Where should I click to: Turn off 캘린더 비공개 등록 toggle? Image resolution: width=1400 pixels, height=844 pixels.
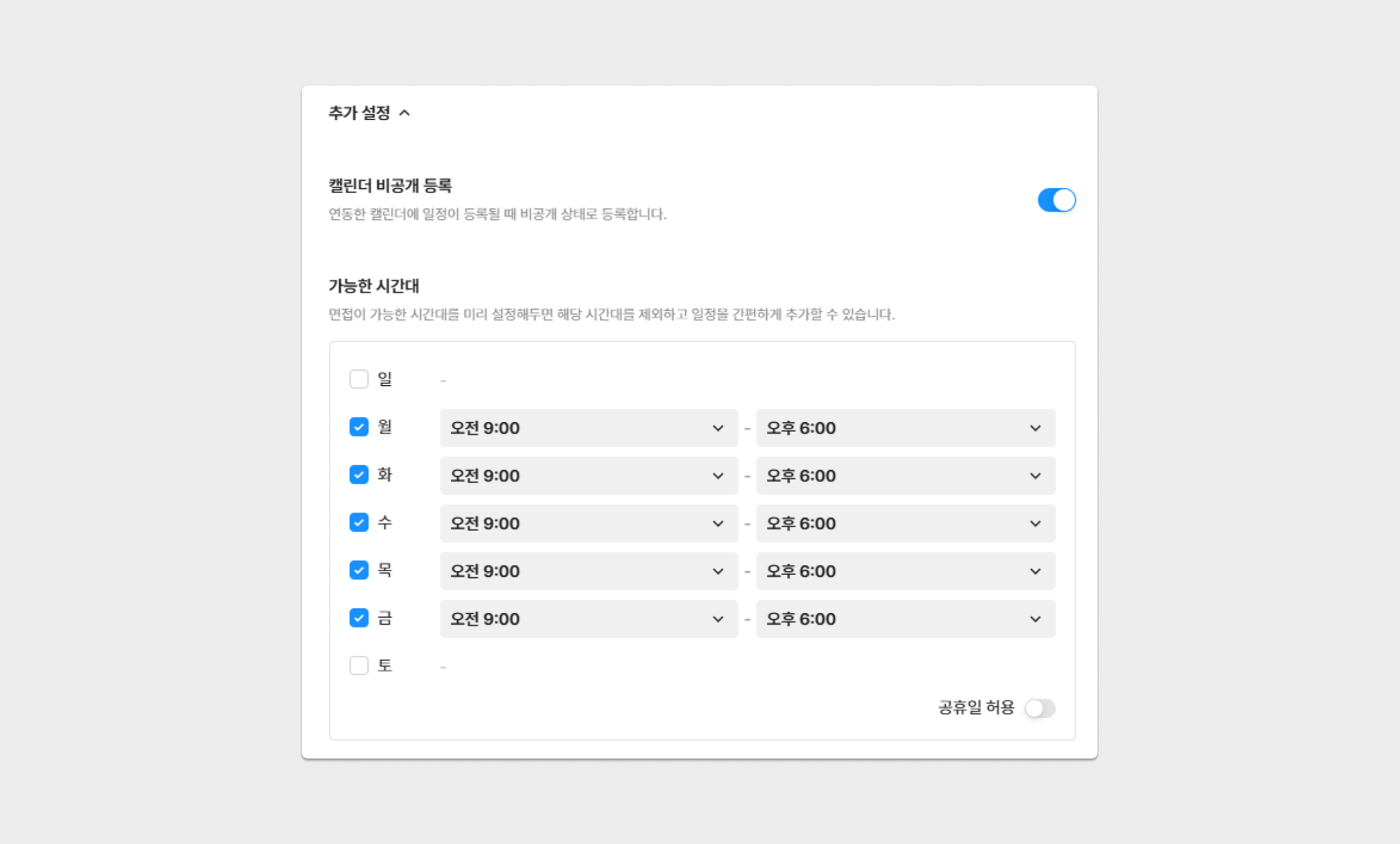(x=1056, y=200)
